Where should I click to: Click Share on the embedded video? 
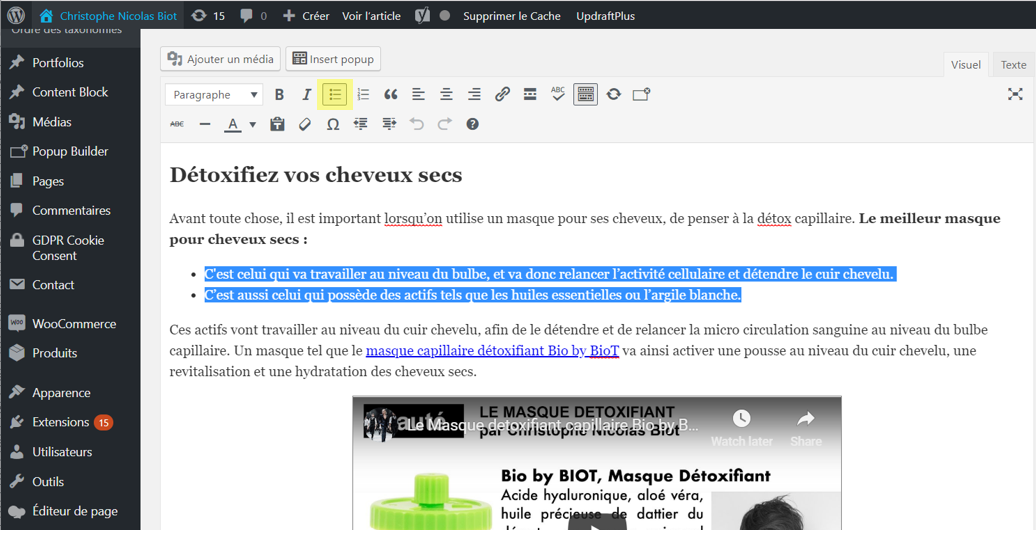(805, 428)
